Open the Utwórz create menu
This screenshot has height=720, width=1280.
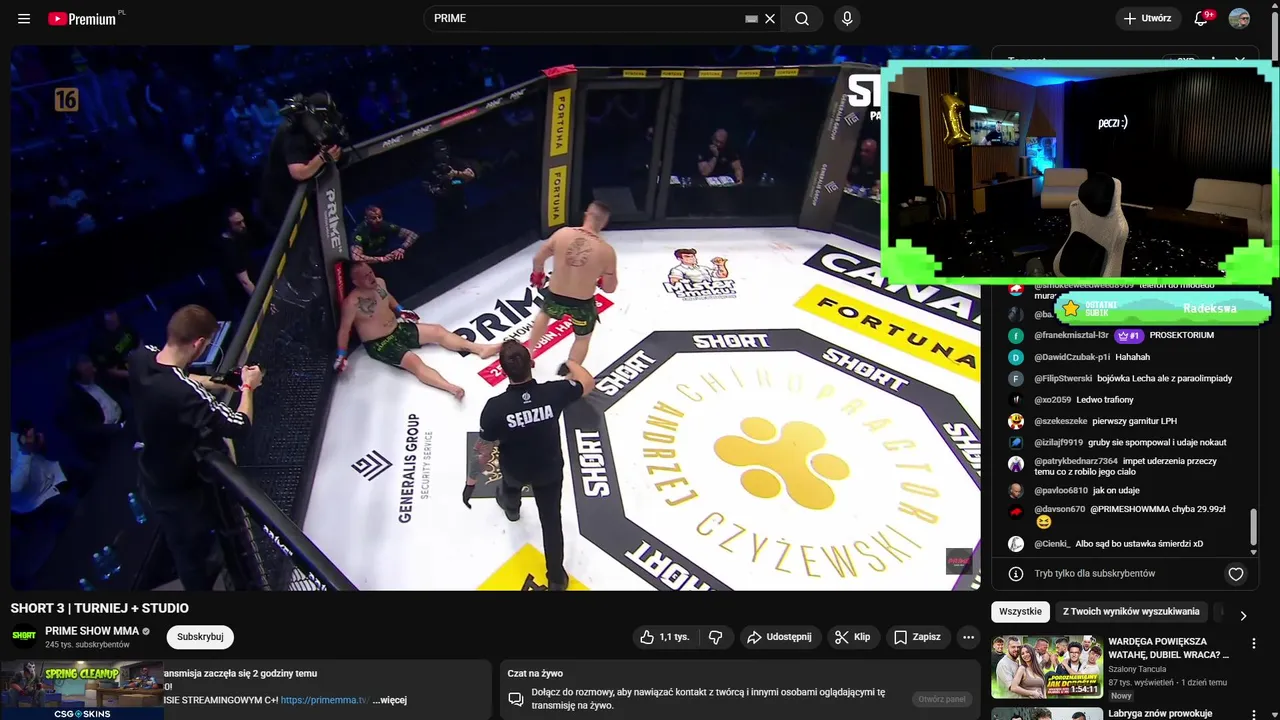(x=1146, y=18)
